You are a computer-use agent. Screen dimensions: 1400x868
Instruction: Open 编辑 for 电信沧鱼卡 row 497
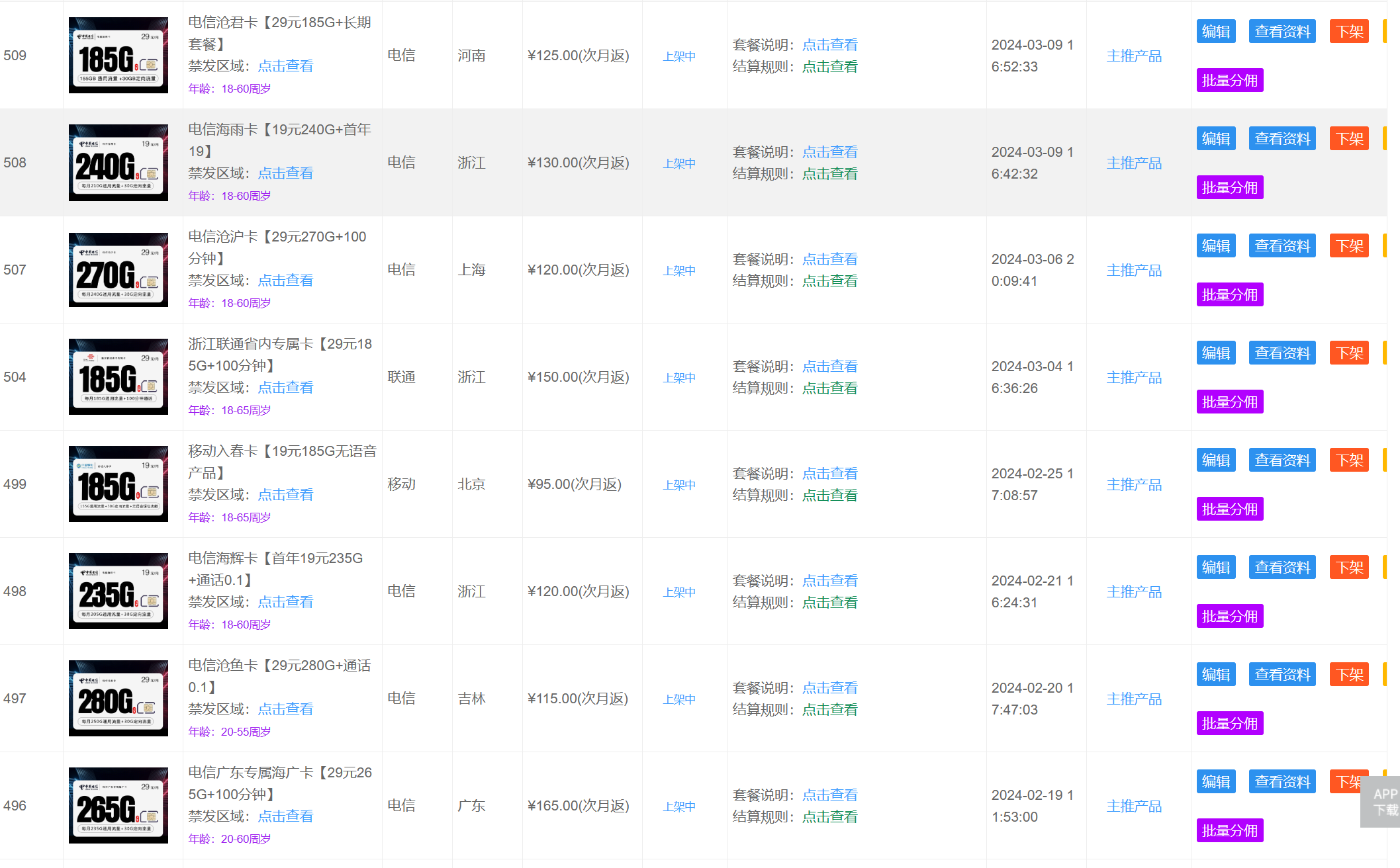1215,674
